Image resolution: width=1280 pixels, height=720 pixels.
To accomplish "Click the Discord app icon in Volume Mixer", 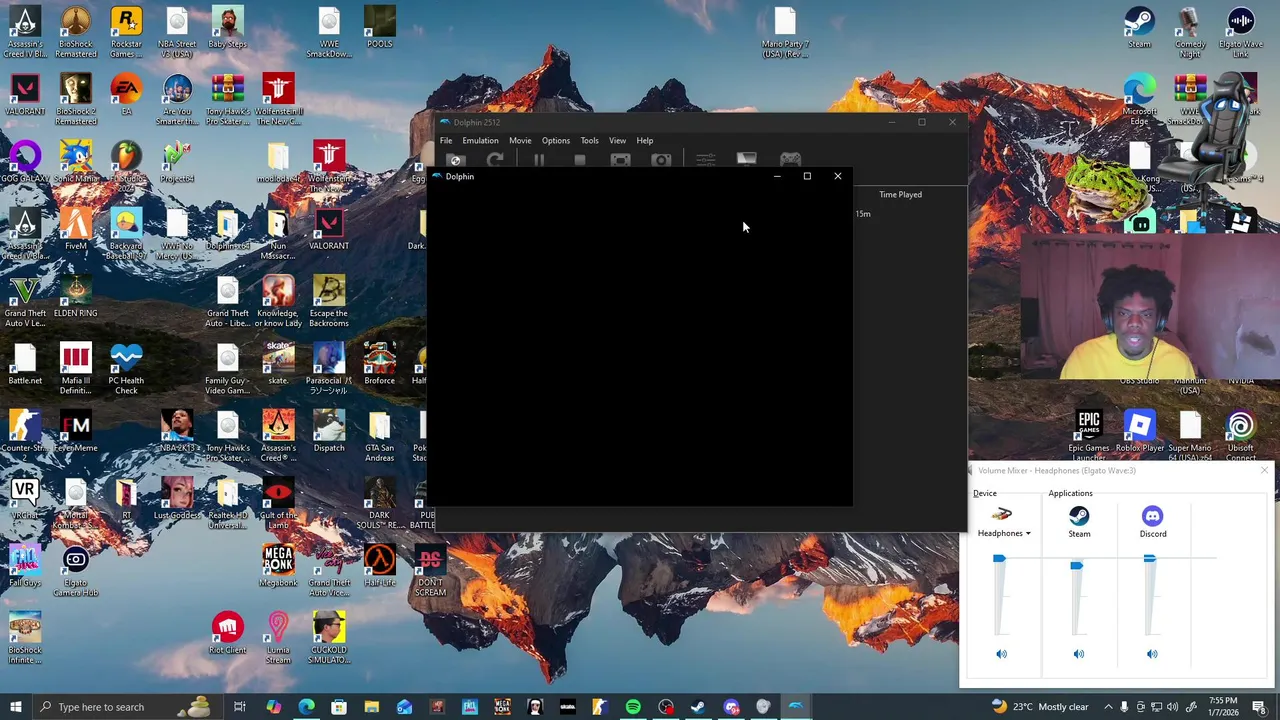I will point(1152,516).
